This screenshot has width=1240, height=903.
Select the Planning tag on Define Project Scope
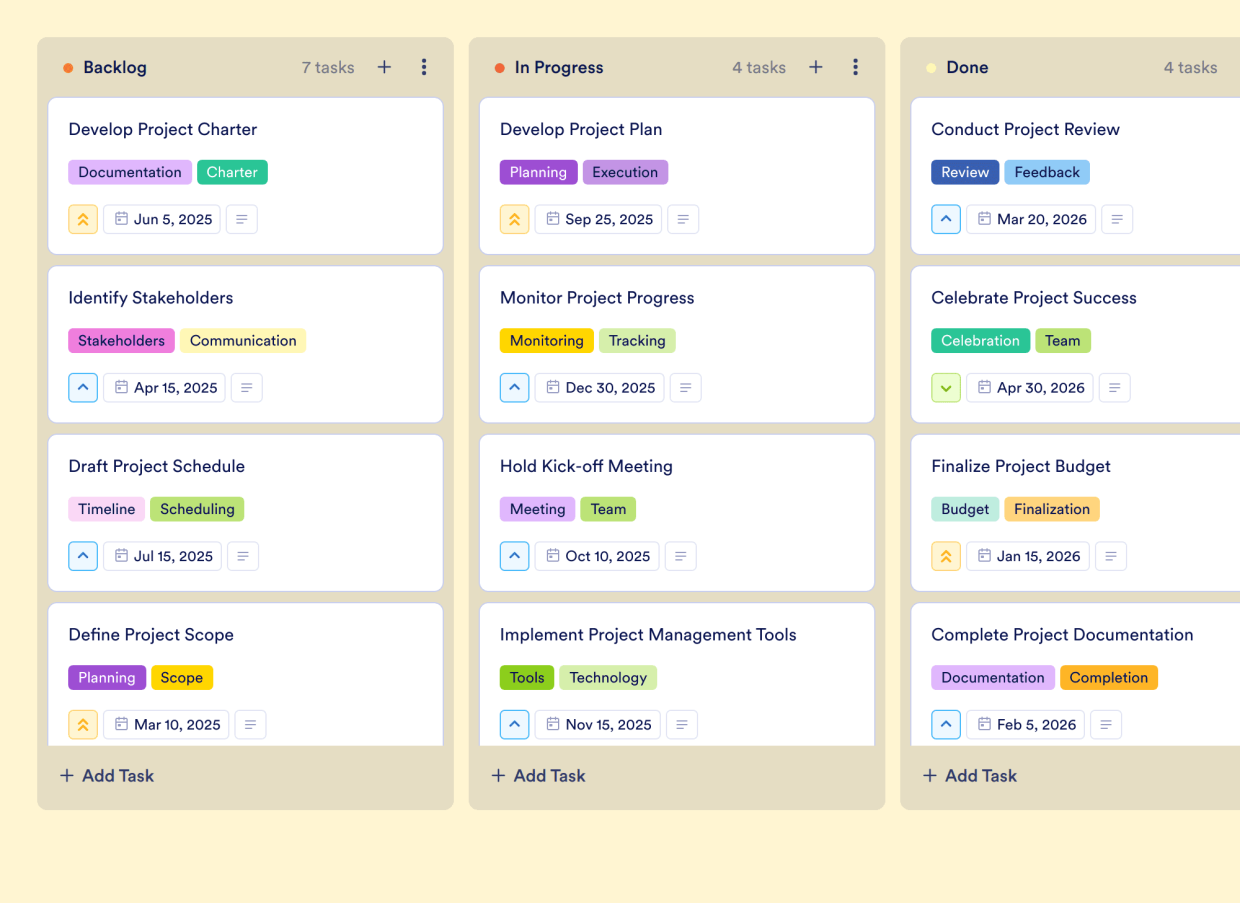(107, 677)
